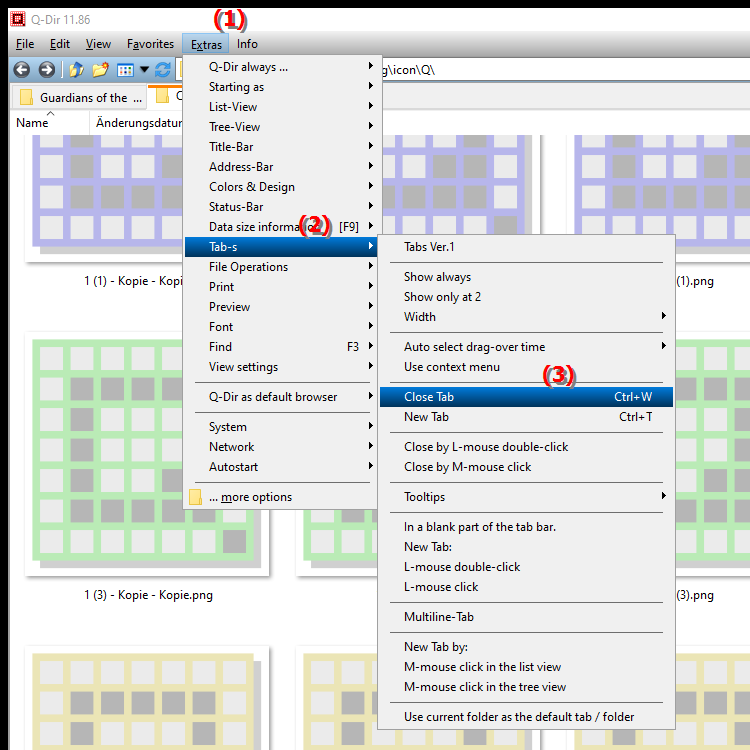The width and height of the screenshot is (750, 750).
Task: Select Tabs Ver.1 option
Action: coord(526,247)
